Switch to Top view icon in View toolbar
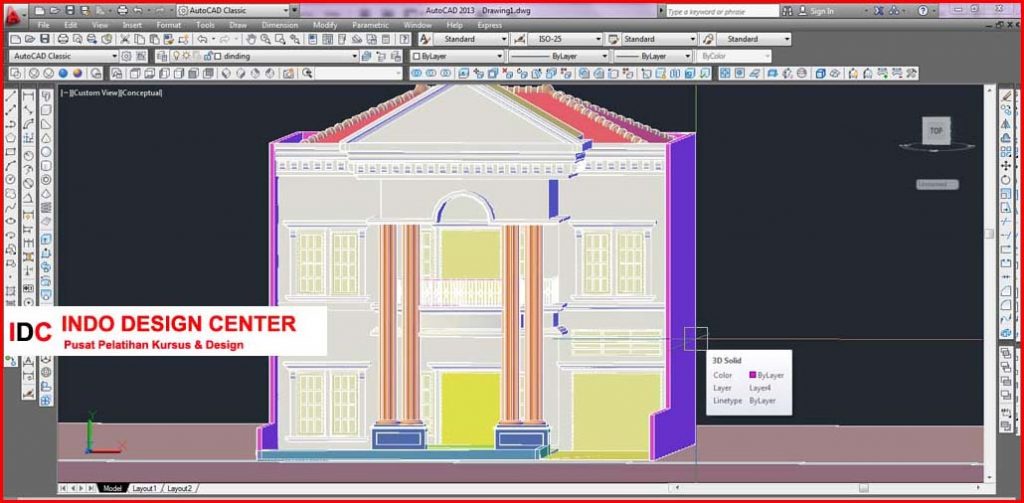The image size is (1024, 503). click(135, 73)
